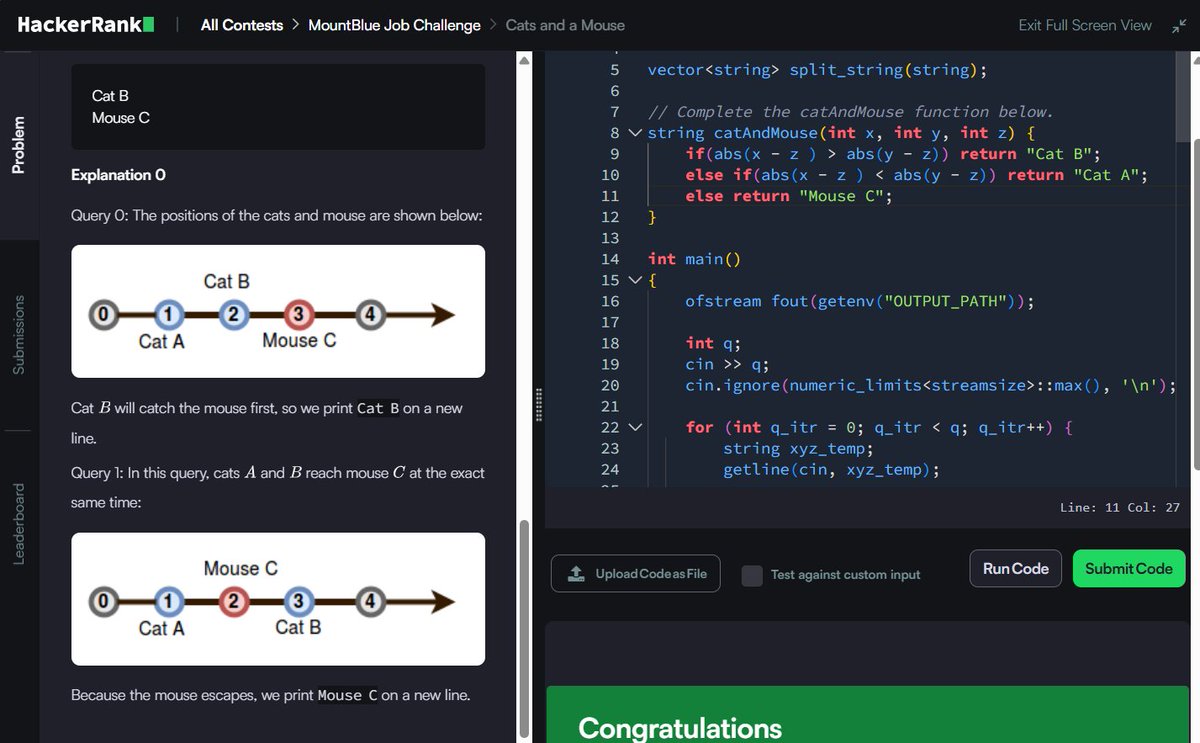Click 'Cat B will catch the mouse first' sentence
The height and width of the screenshot is (743, 1200).
click(267, 423)
